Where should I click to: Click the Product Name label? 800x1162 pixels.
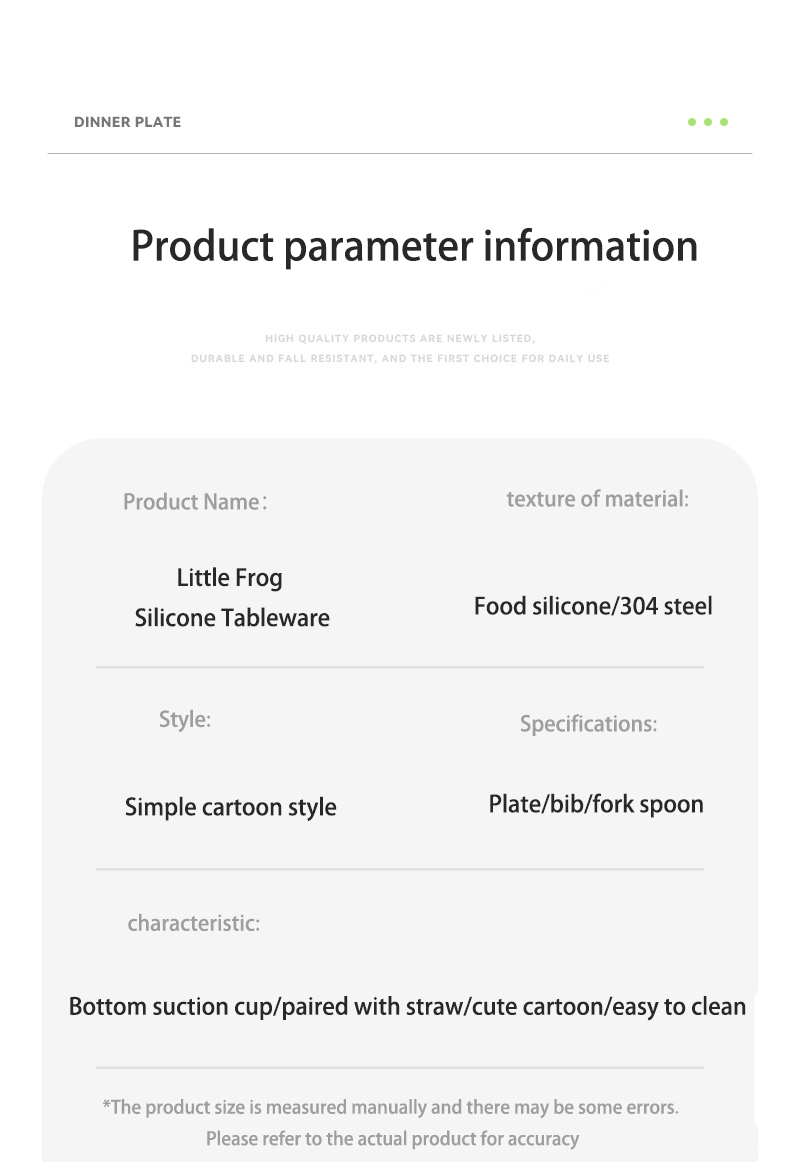pos(194,502)
